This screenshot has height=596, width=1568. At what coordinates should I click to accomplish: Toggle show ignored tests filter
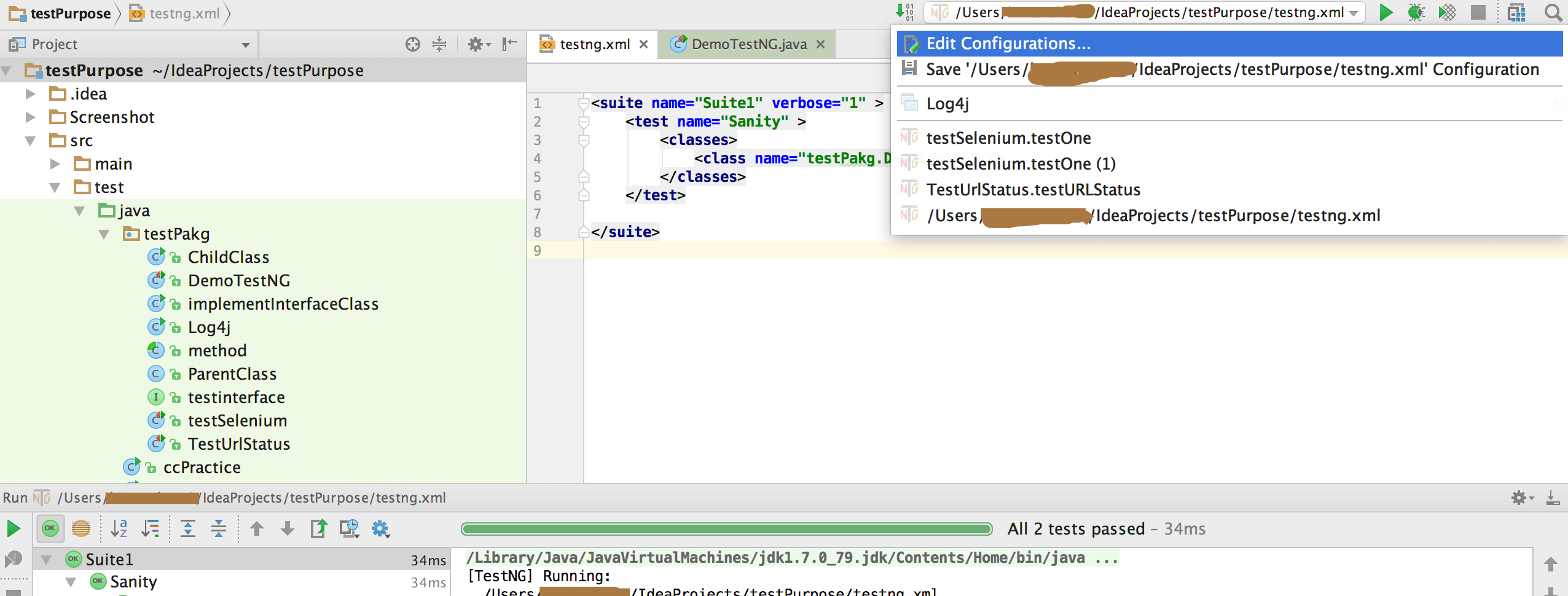pyautogui.click(x=81, y=528)
